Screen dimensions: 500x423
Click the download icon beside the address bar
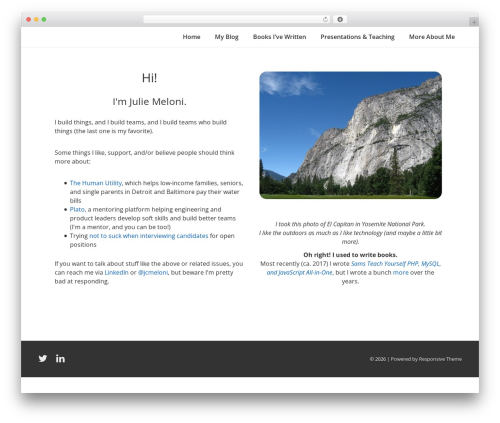[340, 19]
